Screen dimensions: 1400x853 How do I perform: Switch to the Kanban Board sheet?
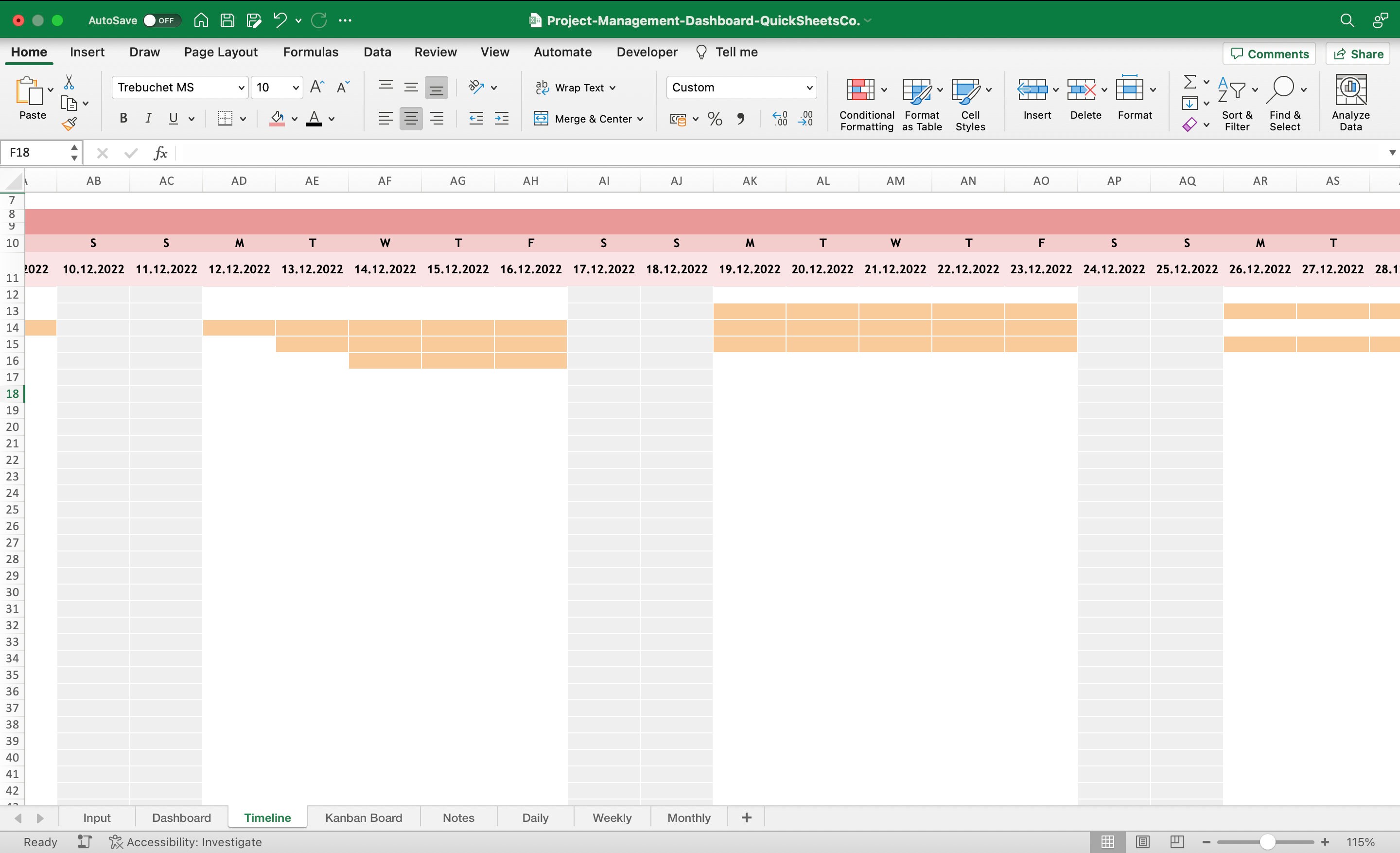click(363, 817)
